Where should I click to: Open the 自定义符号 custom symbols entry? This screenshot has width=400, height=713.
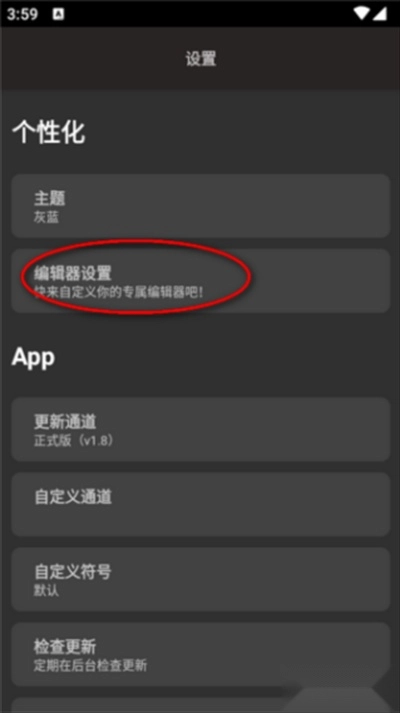(x=200, y=579)
